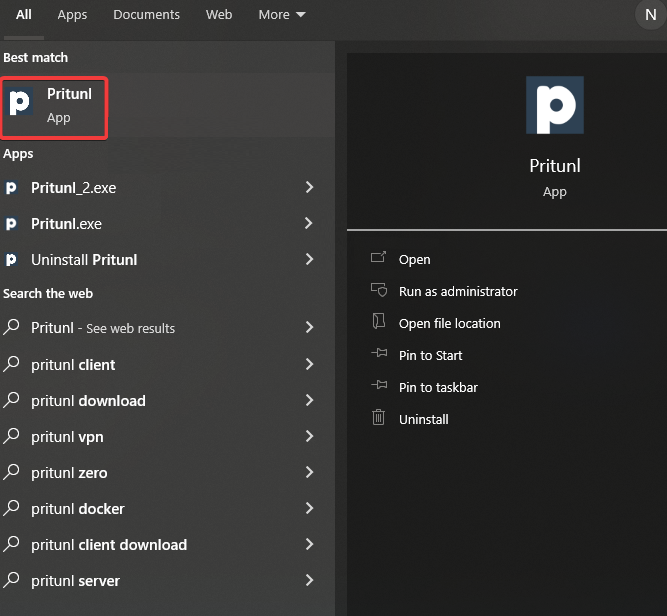
Task: Choose Open file location
Action: pyautogui.click(x=450, y=323)
